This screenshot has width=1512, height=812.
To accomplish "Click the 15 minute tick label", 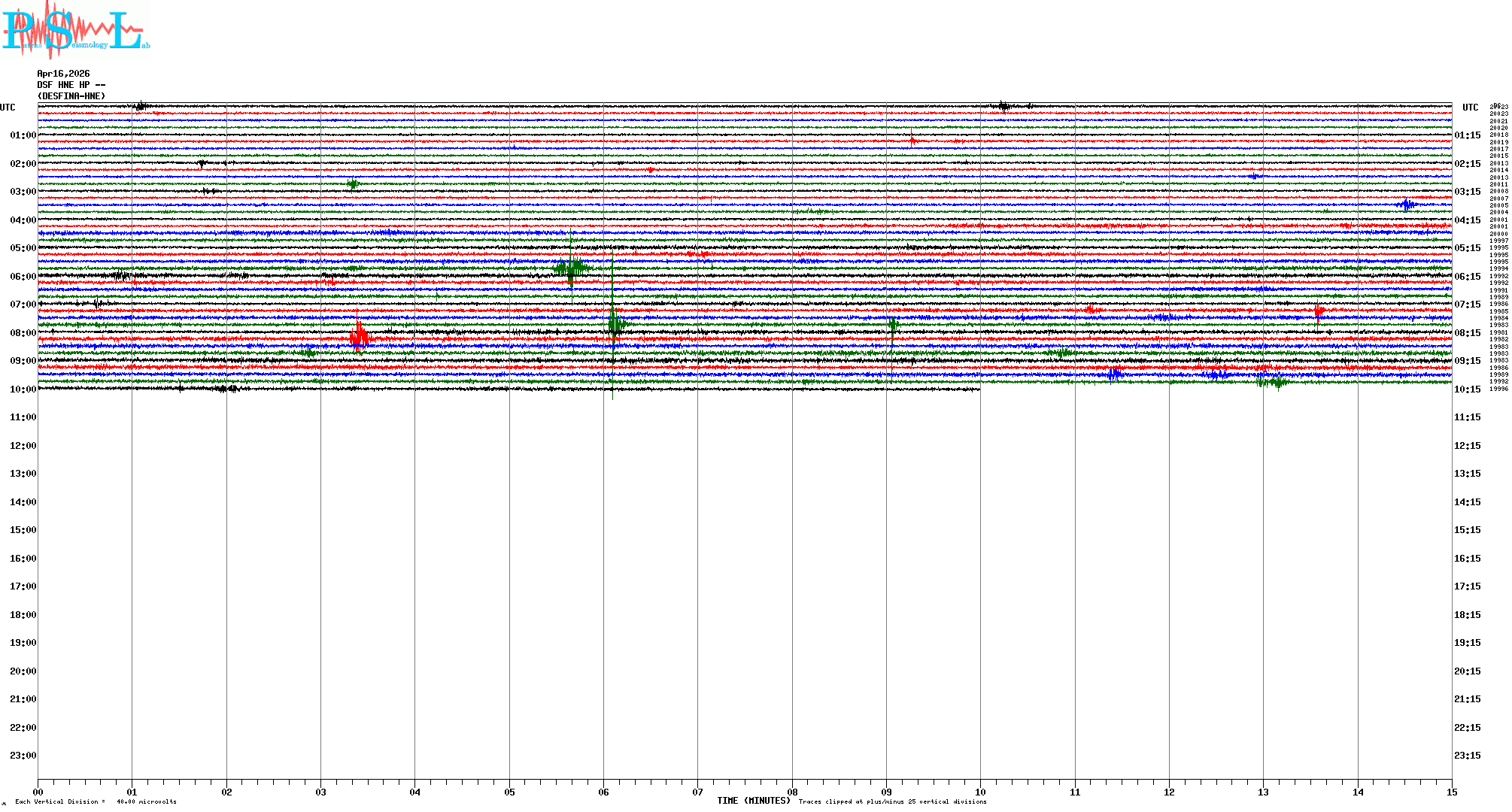I will click(x=1452, y=792).
